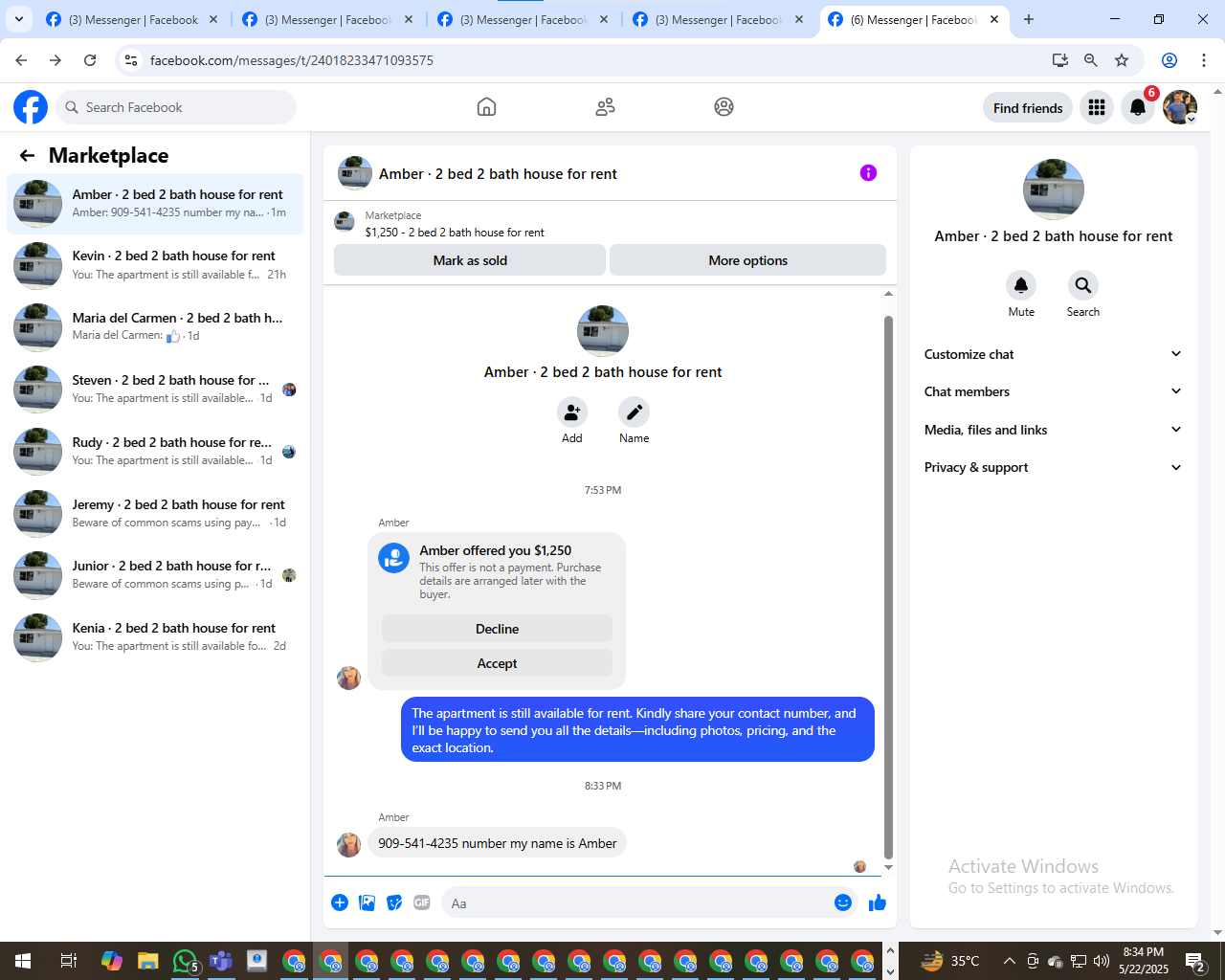Expand the Chat members section

pyautogui.click(x=1053, y=391)
